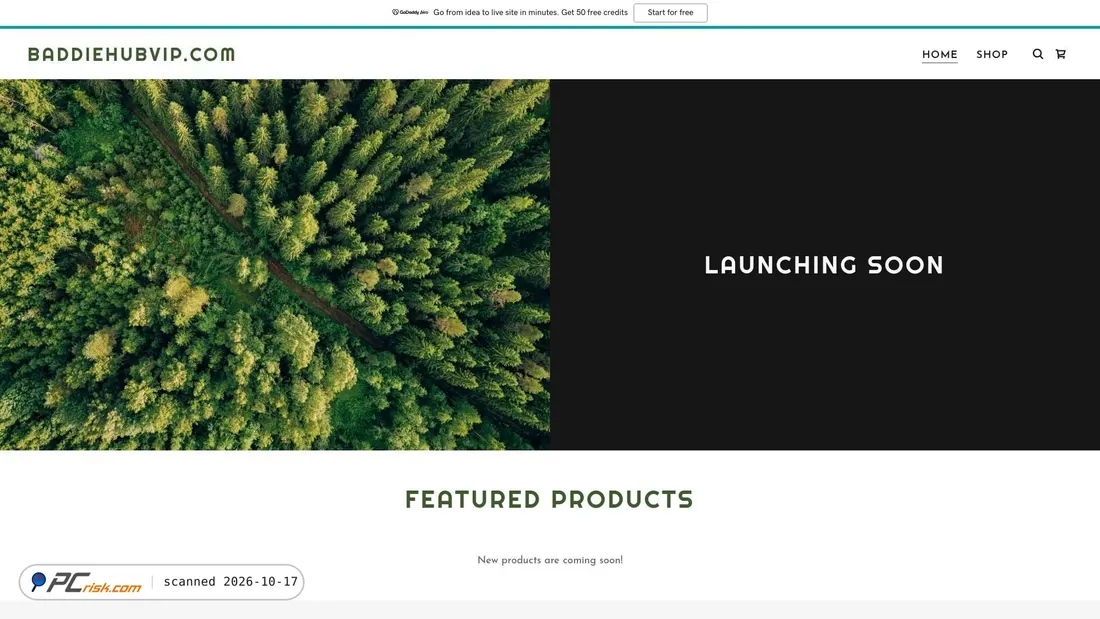
Task: Click the FEATURED PRODUCTS heading
Action: [549, 500]
